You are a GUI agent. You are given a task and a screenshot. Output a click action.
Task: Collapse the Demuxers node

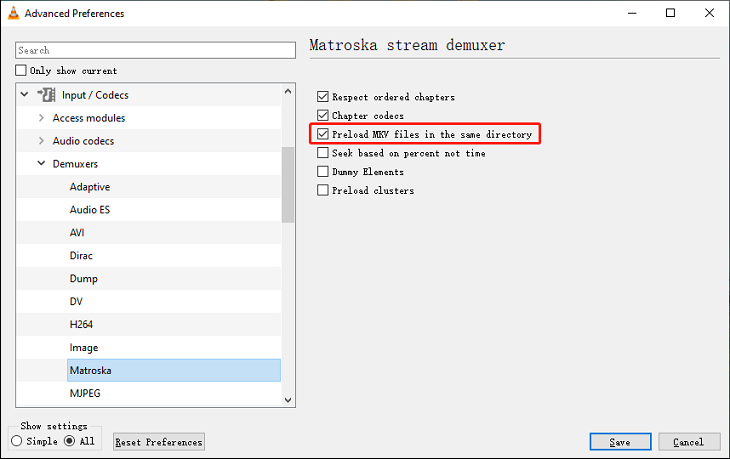pyautogui.click(x=41, y=163)
